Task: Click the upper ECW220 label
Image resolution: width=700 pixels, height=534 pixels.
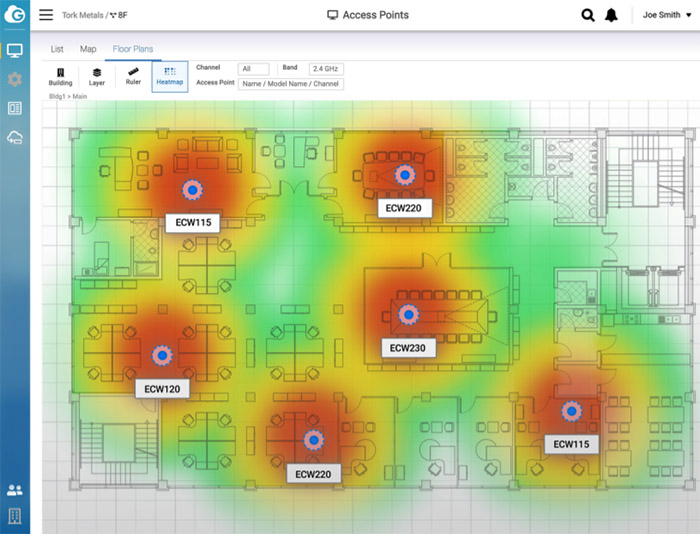Action: [x=404, y=208]
